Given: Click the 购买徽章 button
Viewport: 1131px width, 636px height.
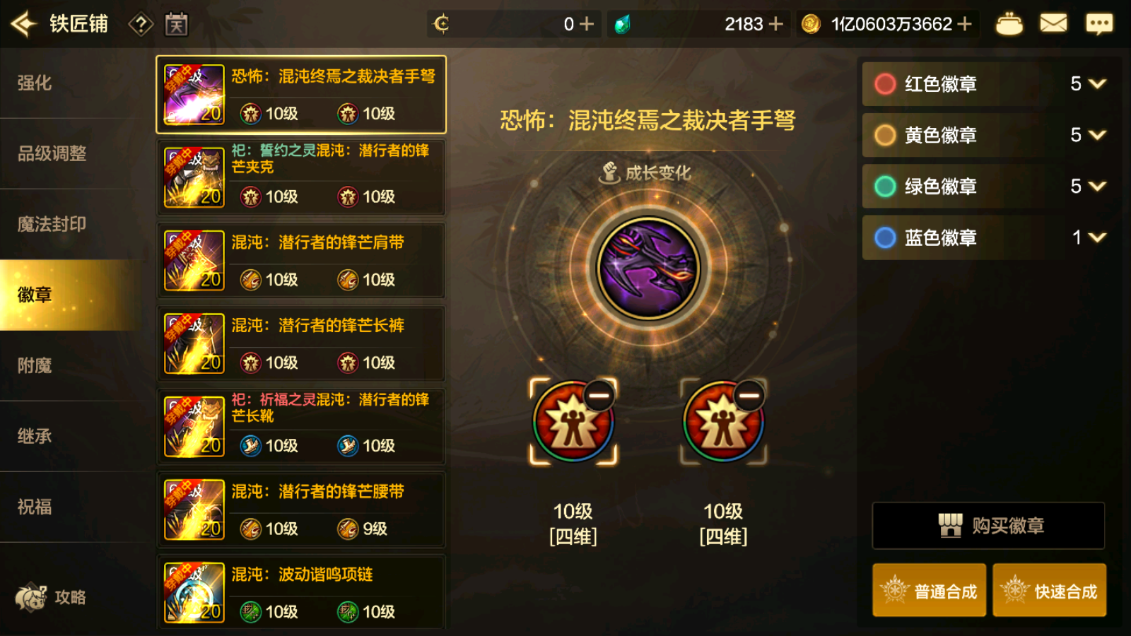Looking at the screenshot, I should [988, 526].
